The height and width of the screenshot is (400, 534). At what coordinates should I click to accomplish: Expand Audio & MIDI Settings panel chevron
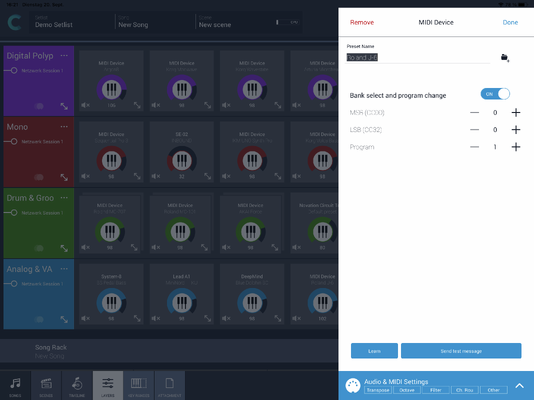[x=519, y=386]
